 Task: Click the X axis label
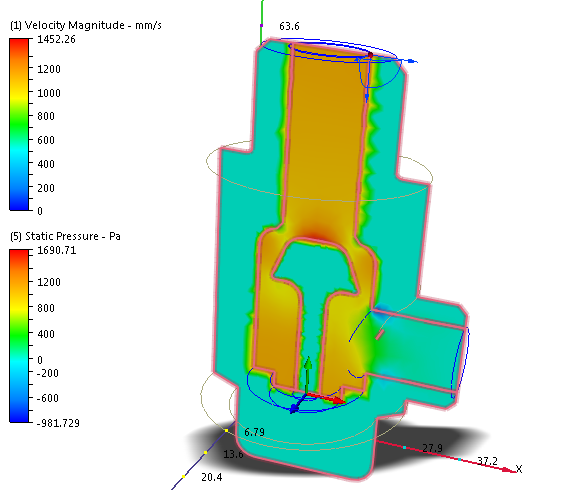(519, 469)
